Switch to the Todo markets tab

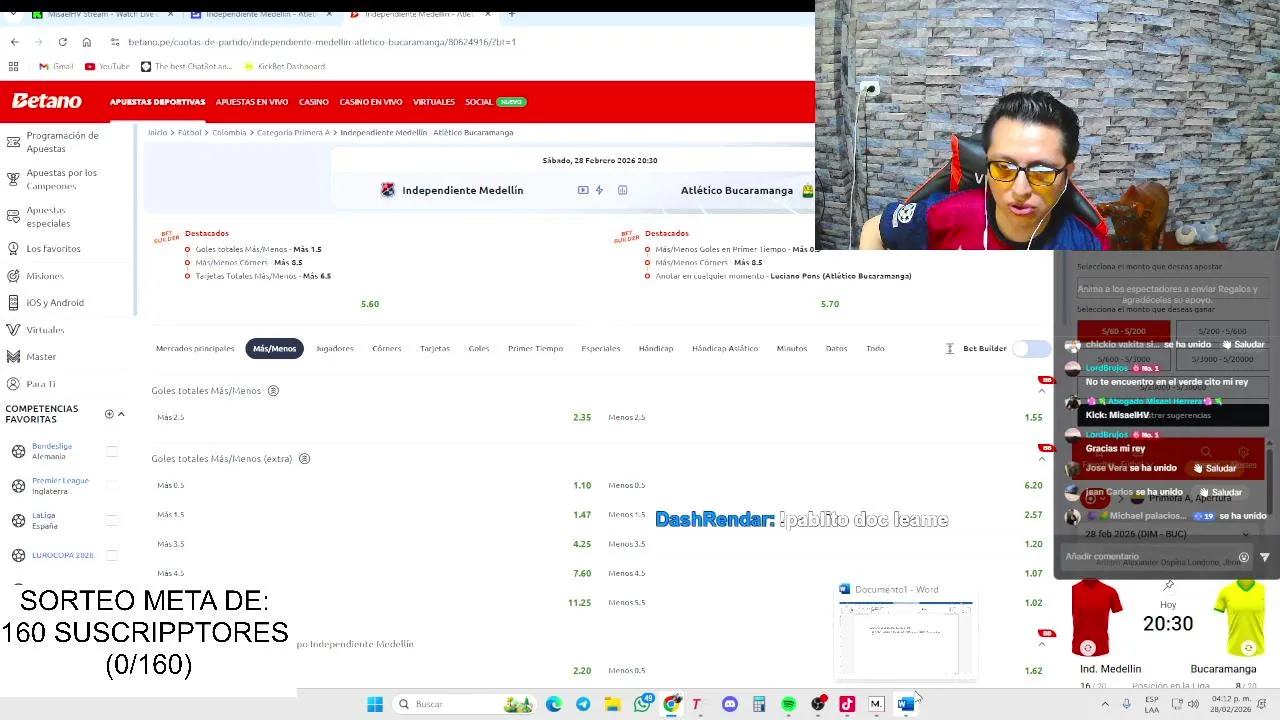coord(875,348)
